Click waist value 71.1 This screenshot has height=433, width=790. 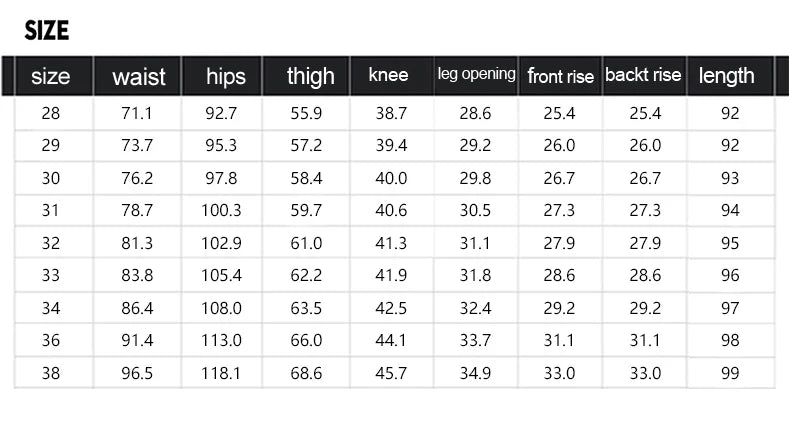[136, 114]
